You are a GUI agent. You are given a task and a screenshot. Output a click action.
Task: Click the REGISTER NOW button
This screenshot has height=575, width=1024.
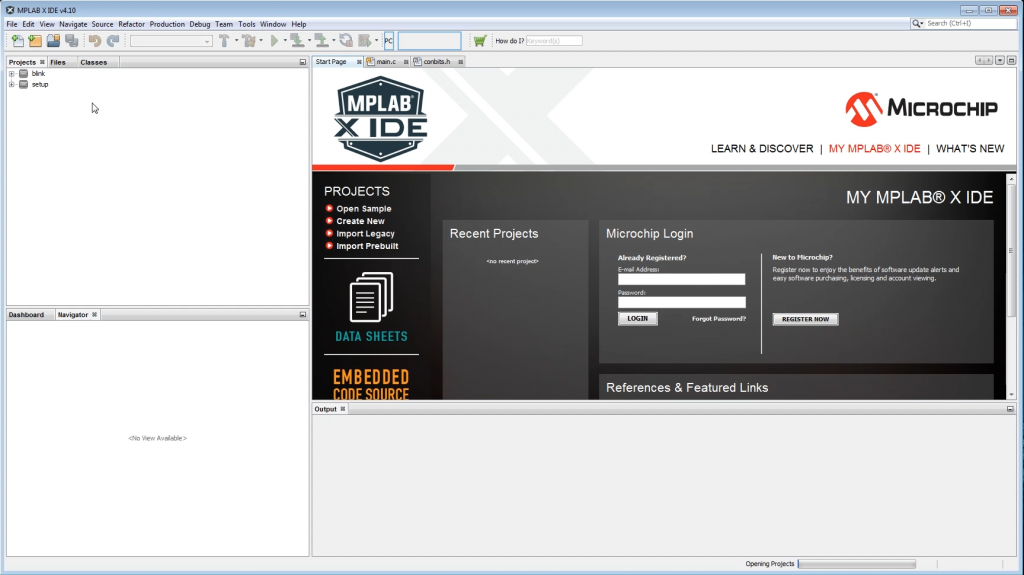[805, 320]
